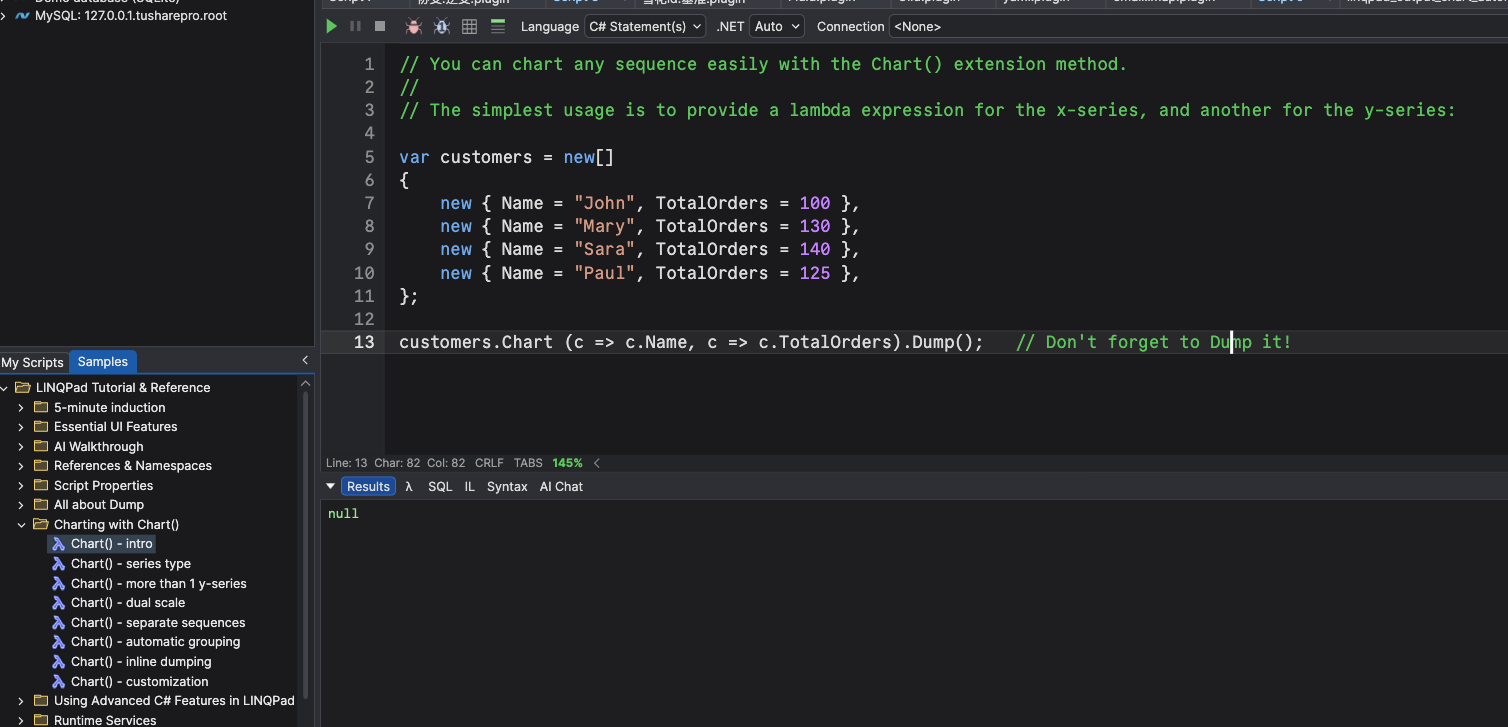The image size is (1508, 727).
Task: Click the stop execution square icon
Action: pos(380,26)
